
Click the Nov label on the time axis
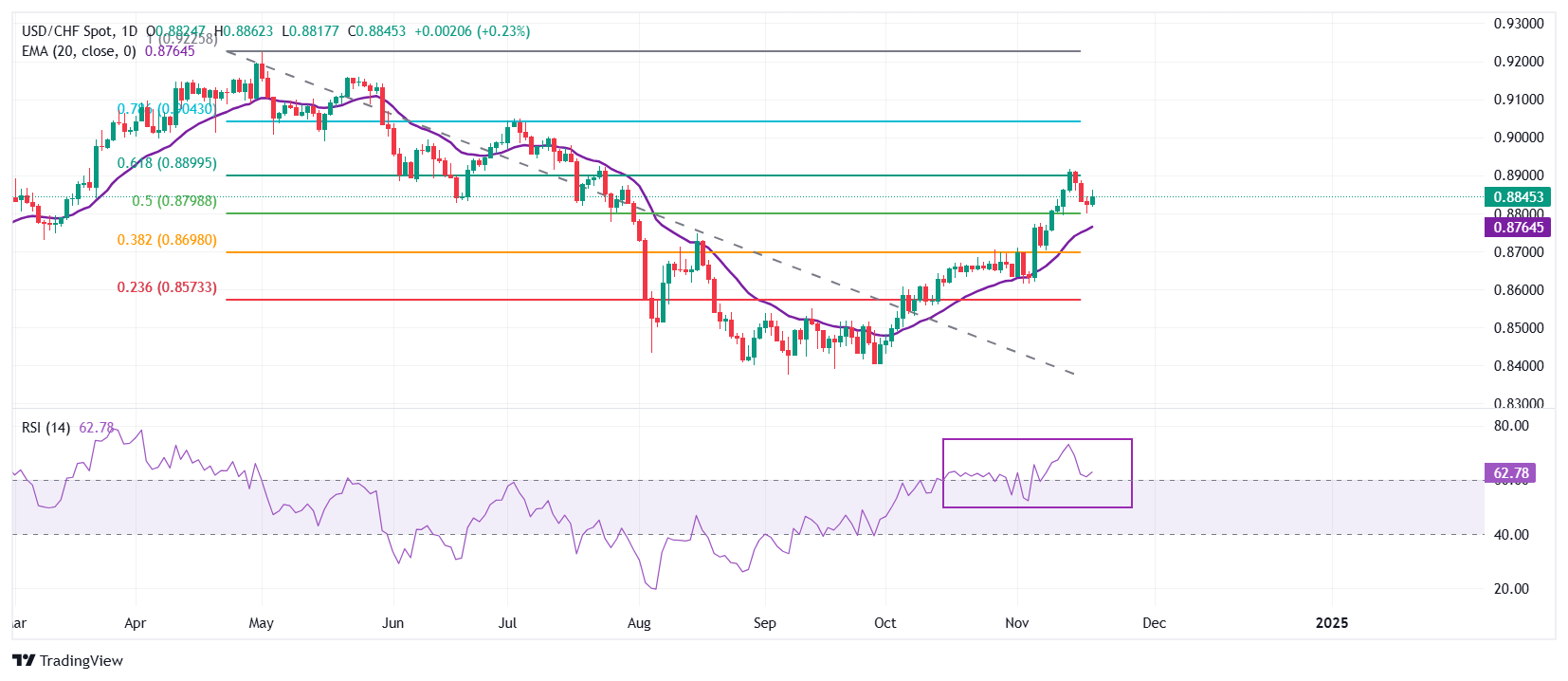pyautogui.click(x=1016, y=623)
